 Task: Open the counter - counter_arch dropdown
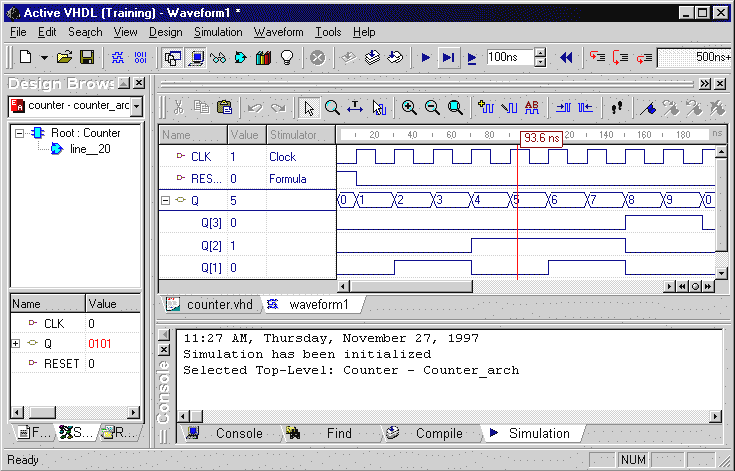(136, 106)
